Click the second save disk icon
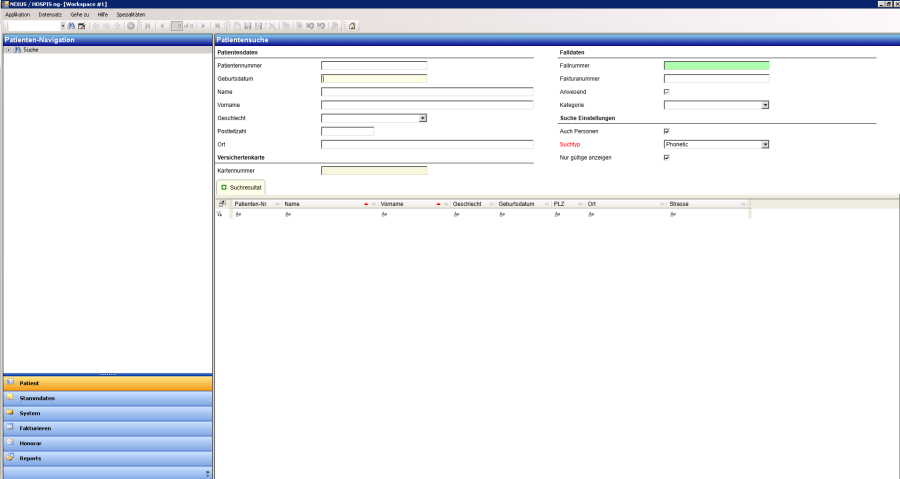Image resolution: width=900 pixels, height=479 pixels. [x=258, y=26]
